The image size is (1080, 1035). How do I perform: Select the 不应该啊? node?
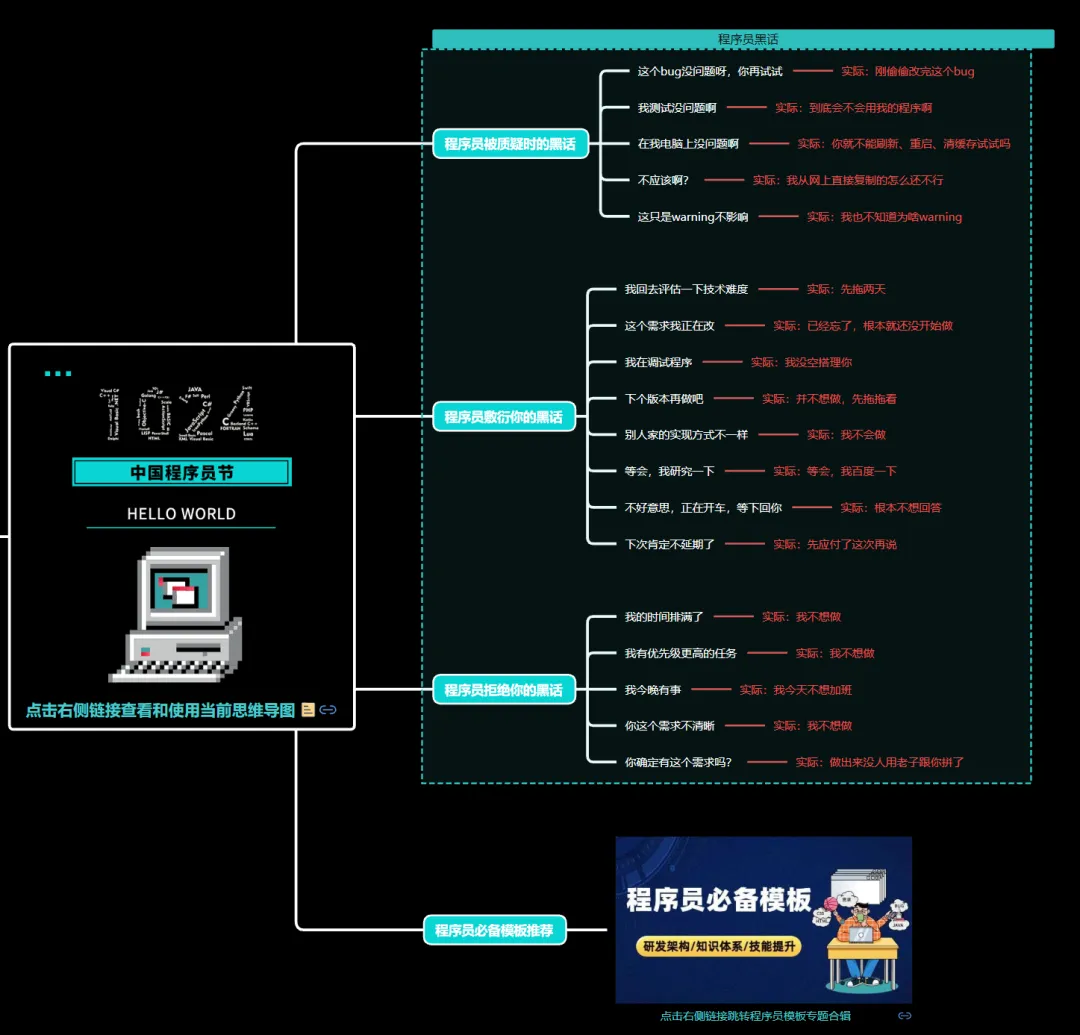[663, 180]
